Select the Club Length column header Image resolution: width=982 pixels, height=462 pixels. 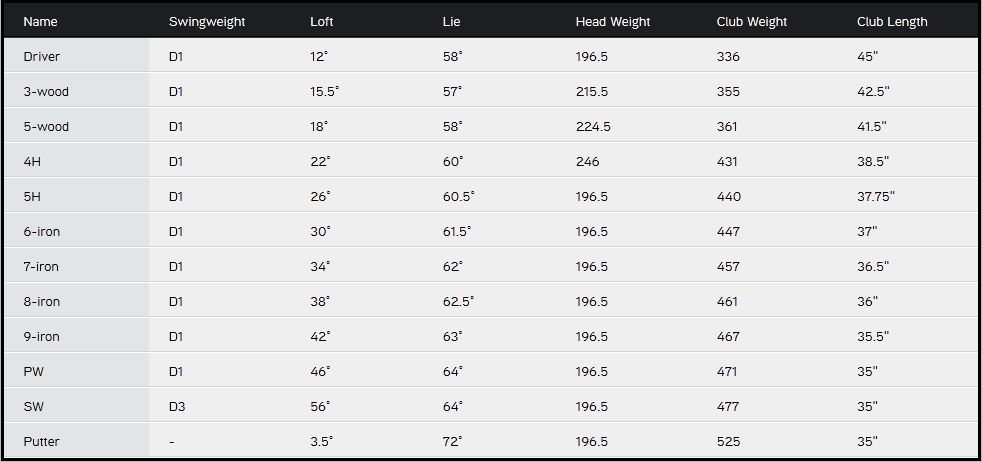[x=892, y=21]
